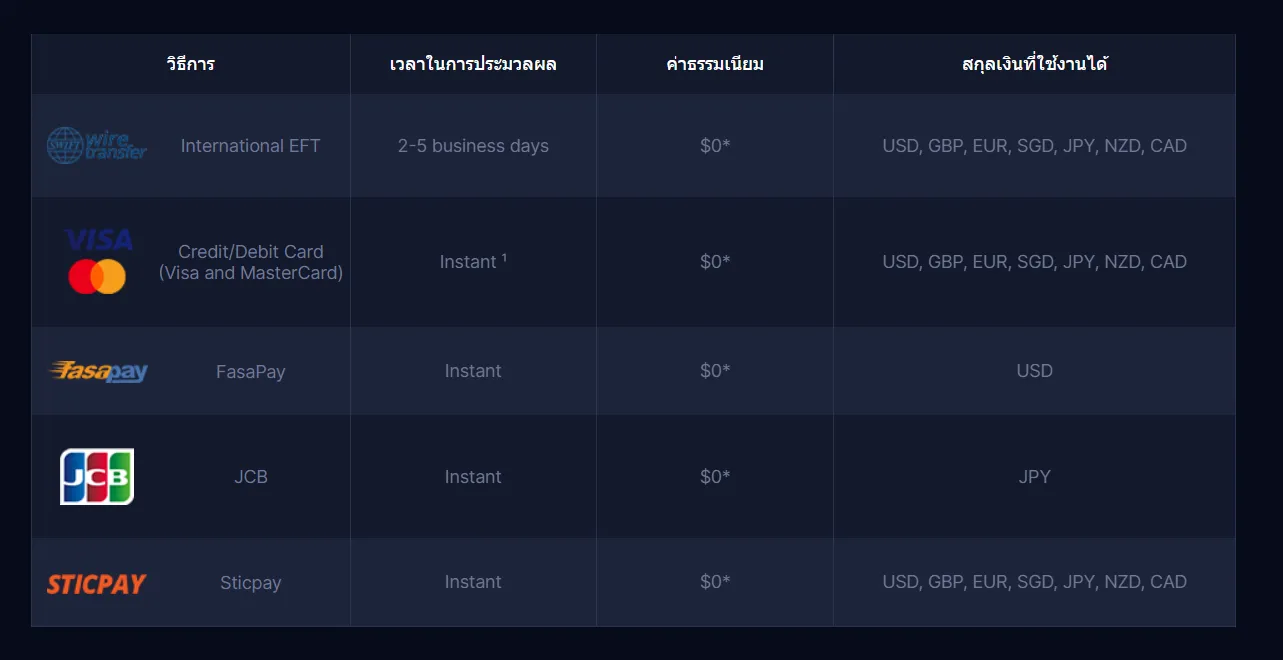Viewport: 1283px width, 660px height.
Task: Click the $0* fee for Sticpay
Action: [x=715, y=582]
